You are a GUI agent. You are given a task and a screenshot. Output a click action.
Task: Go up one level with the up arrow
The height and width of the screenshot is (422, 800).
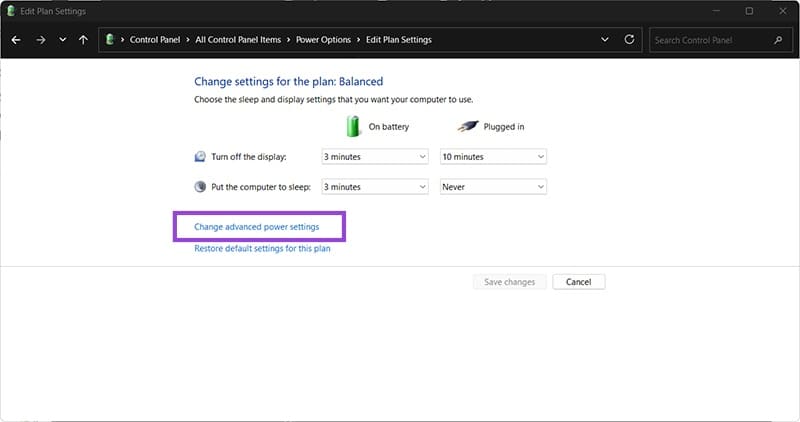[83, 40]
